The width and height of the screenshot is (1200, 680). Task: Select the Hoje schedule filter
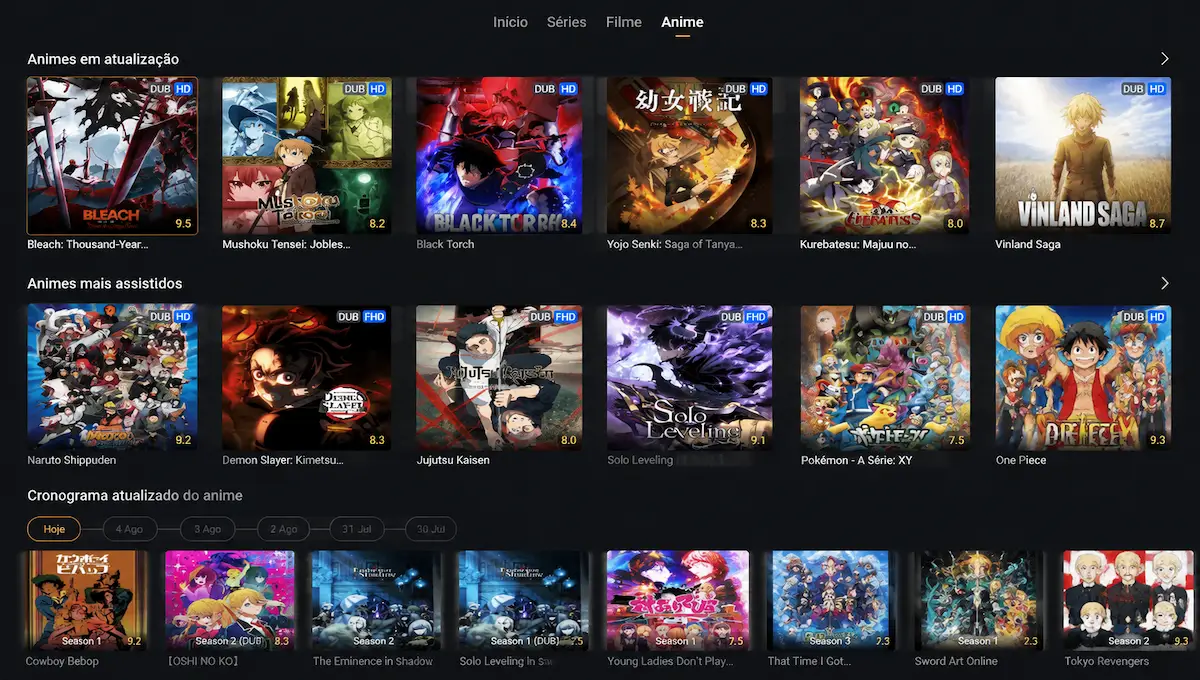(54, 529)
